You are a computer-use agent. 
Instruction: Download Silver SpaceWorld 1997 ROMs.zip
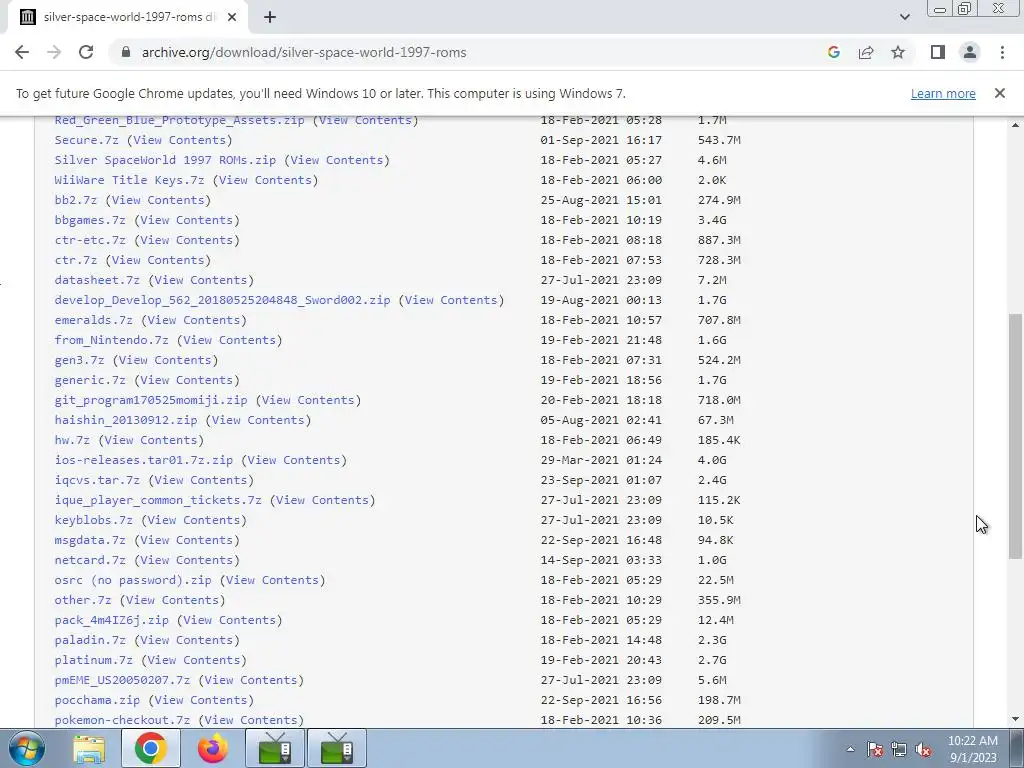click(x=165, y=160)
